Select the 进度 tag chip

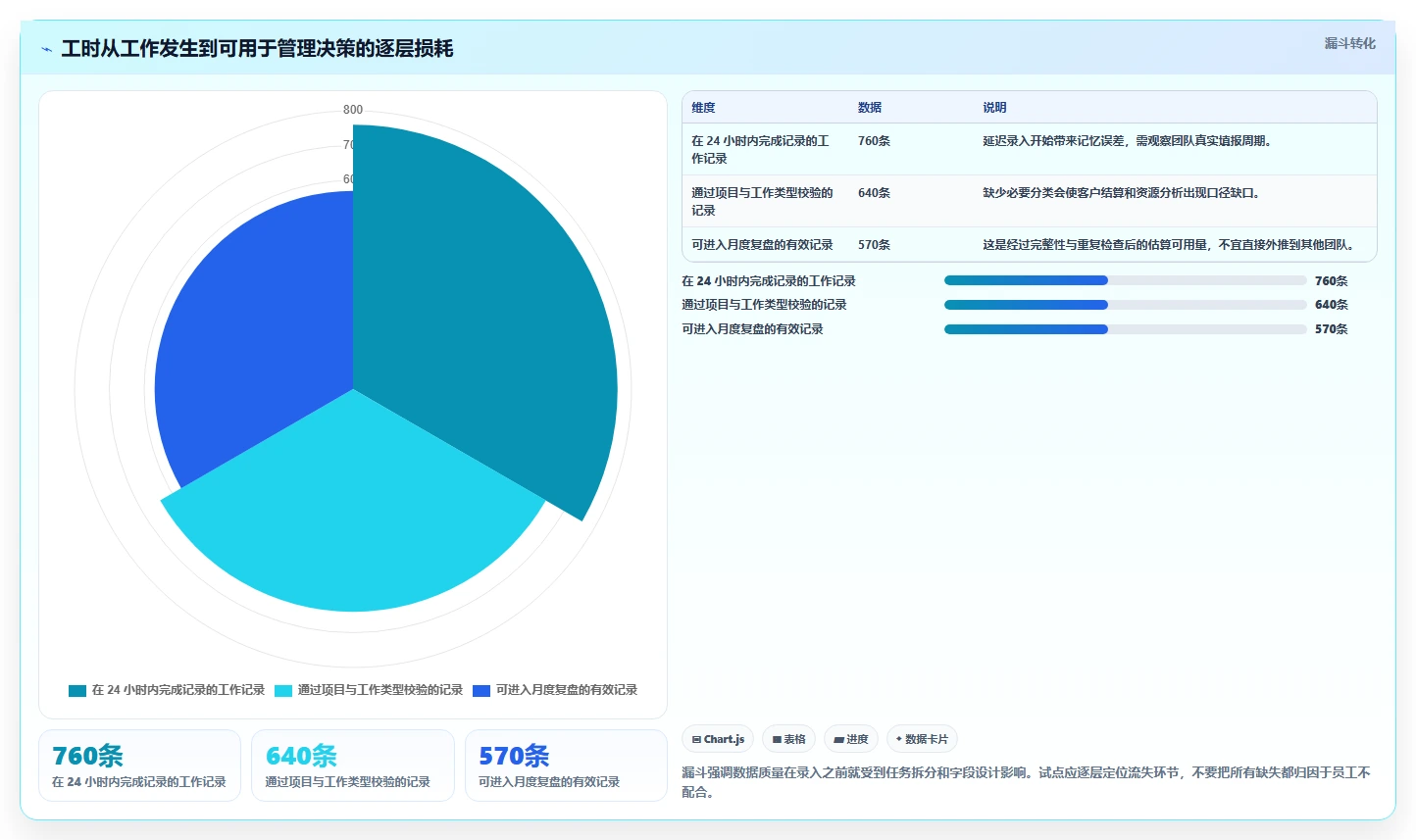(x=851, y=739)
